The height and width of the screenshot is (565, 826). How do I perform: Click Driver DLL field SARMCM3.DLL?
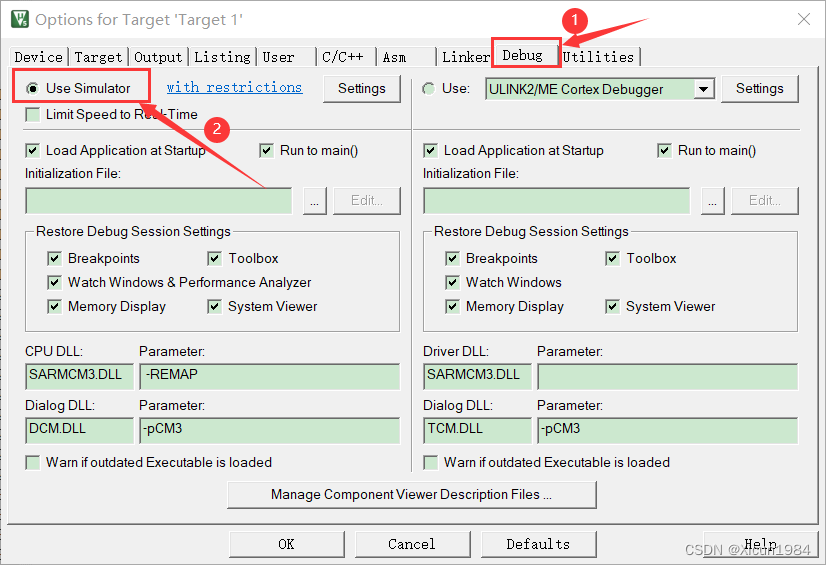[477, 376]
